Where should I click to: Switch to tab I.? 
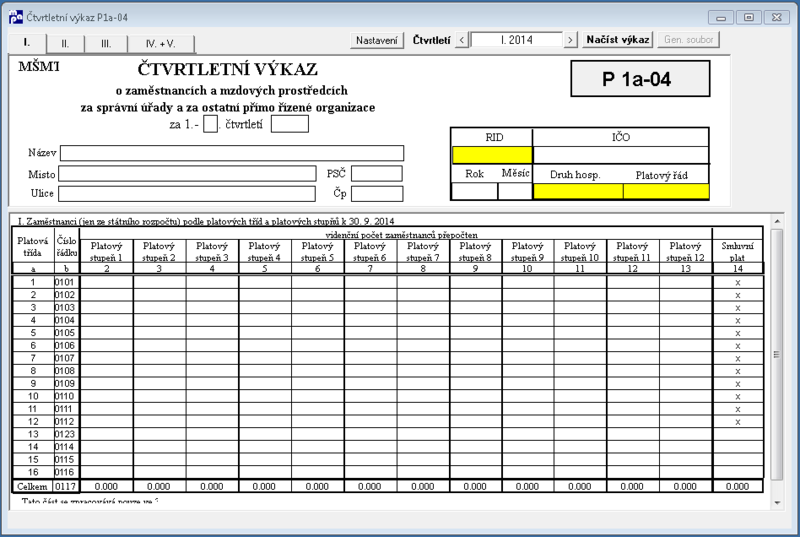pyautogui.click(x=27, y=43)
